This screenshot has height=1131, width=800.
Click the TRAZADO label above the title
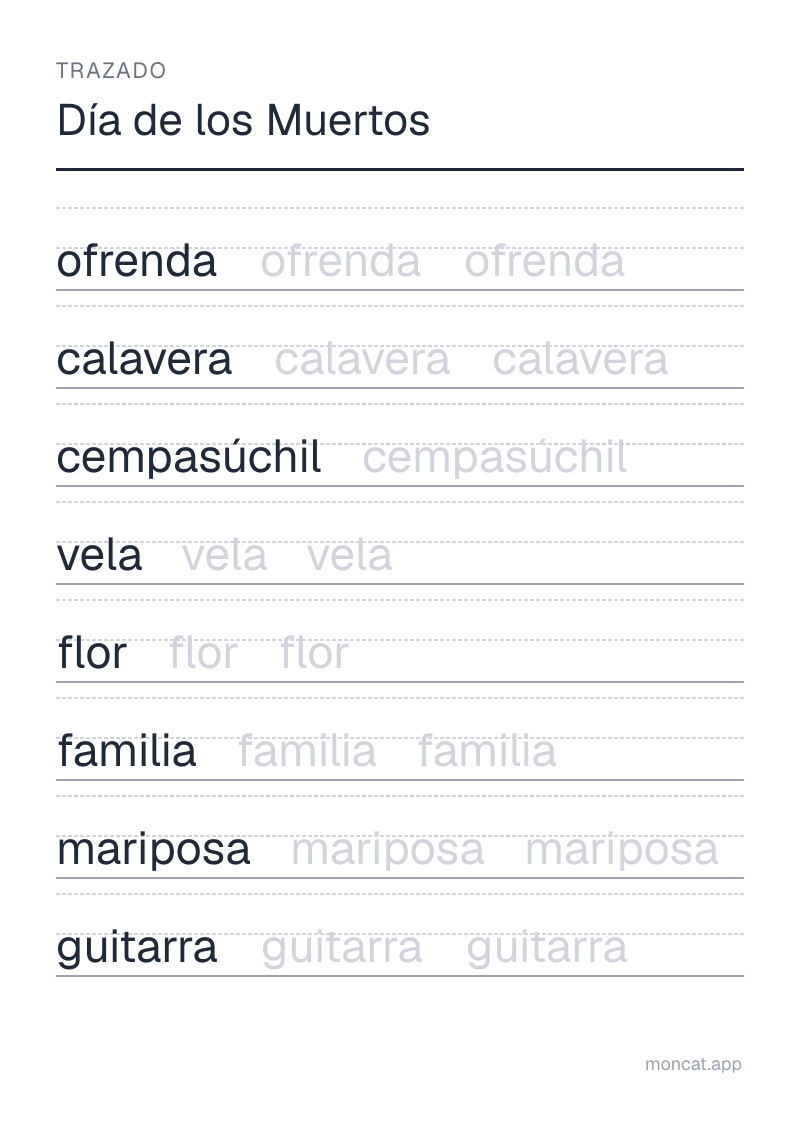coord(112,71)
